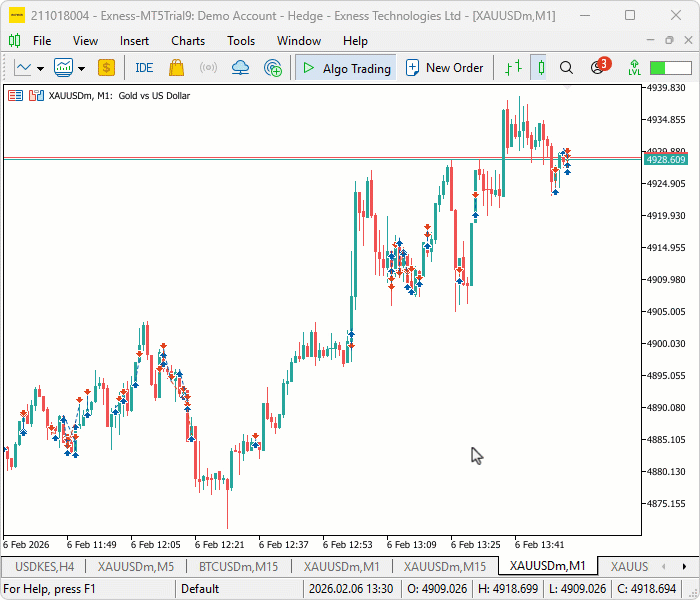700x600 pixels.
Task: Open the VPS cloud hosting icon
Action: [240, 68]
